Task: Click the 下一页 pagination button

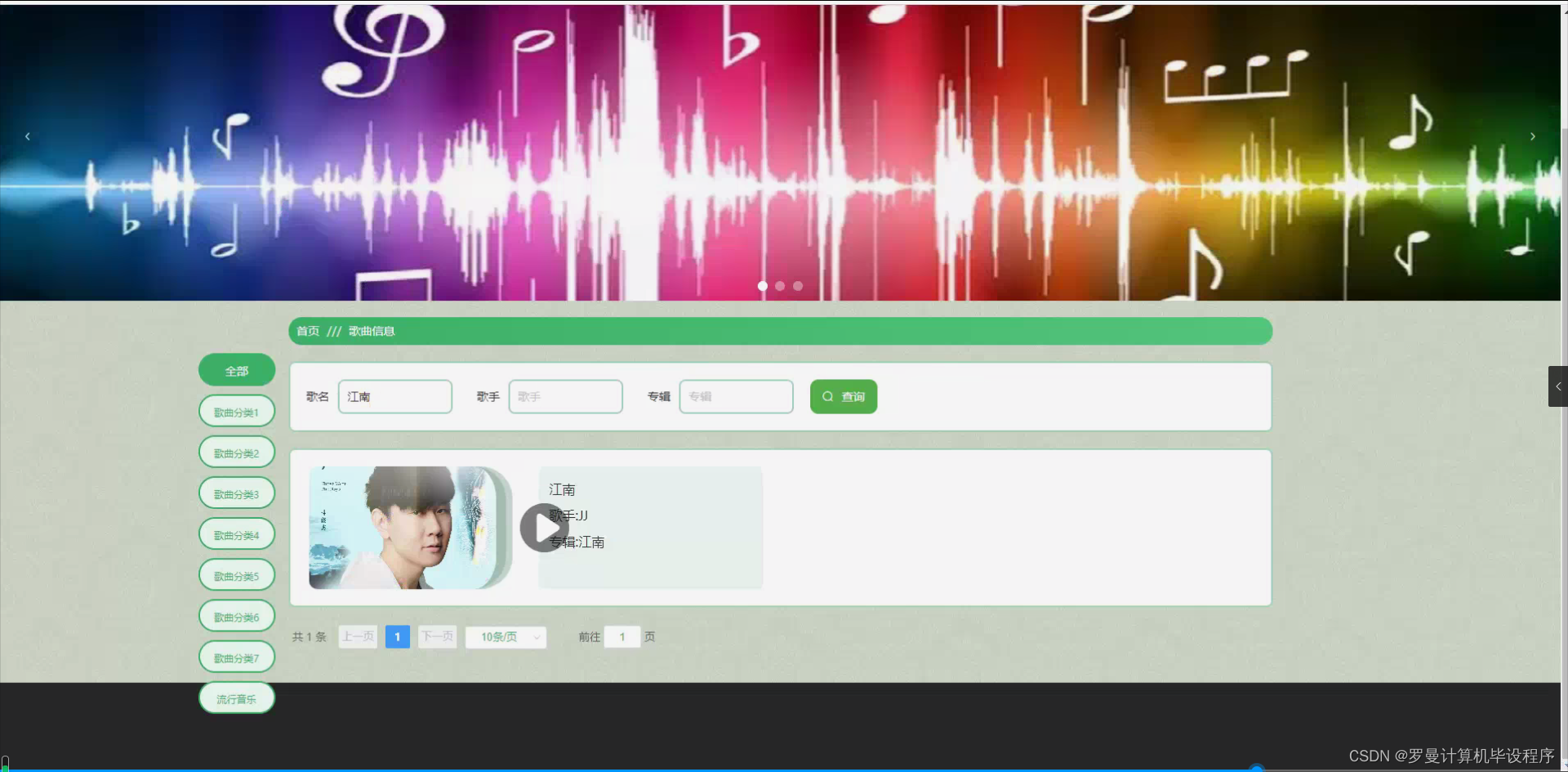Action: tap(437, 637)
